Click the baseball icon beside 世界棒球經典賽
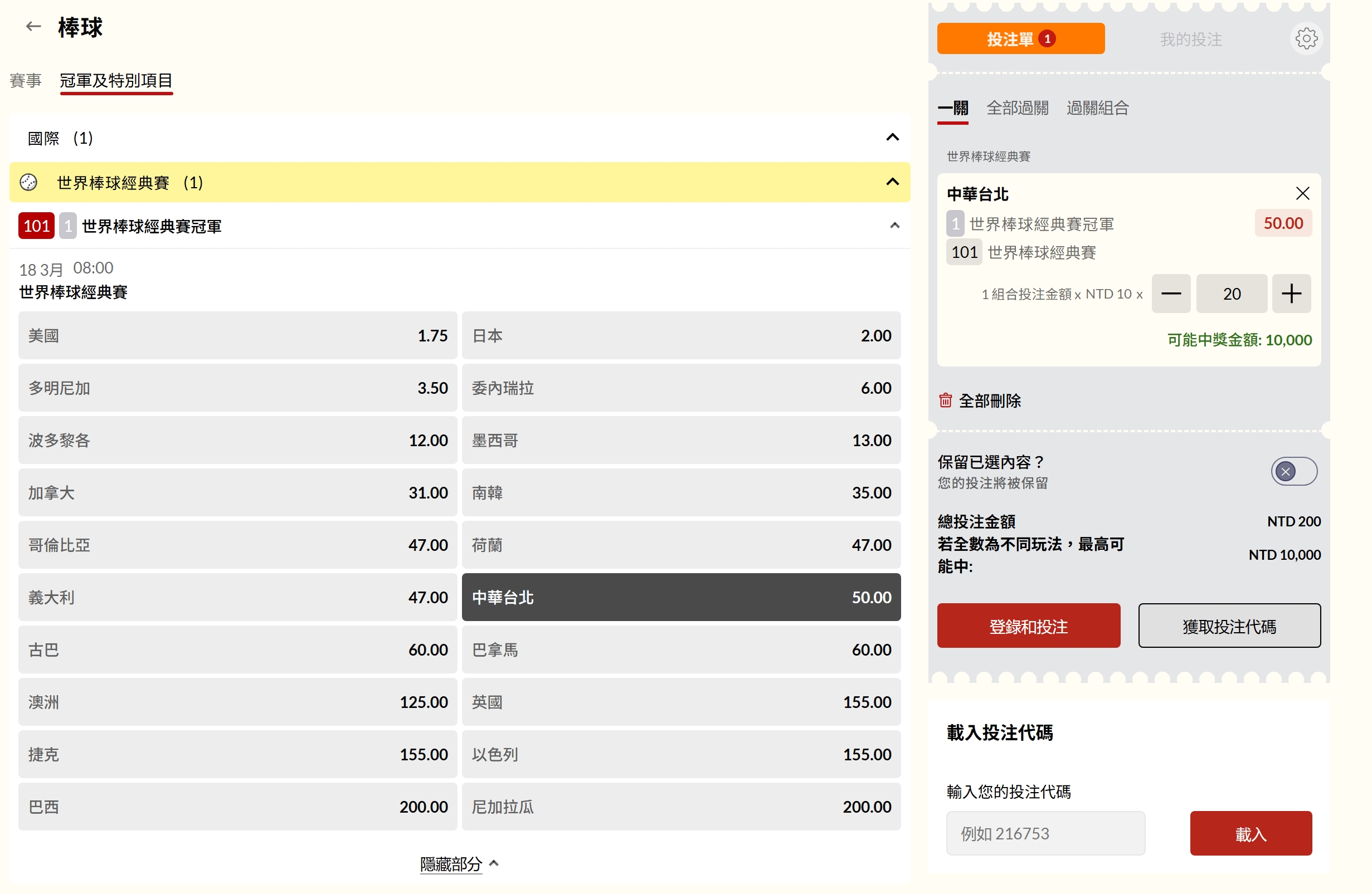This screenshot has width=1372, height=894. (28, 183)
